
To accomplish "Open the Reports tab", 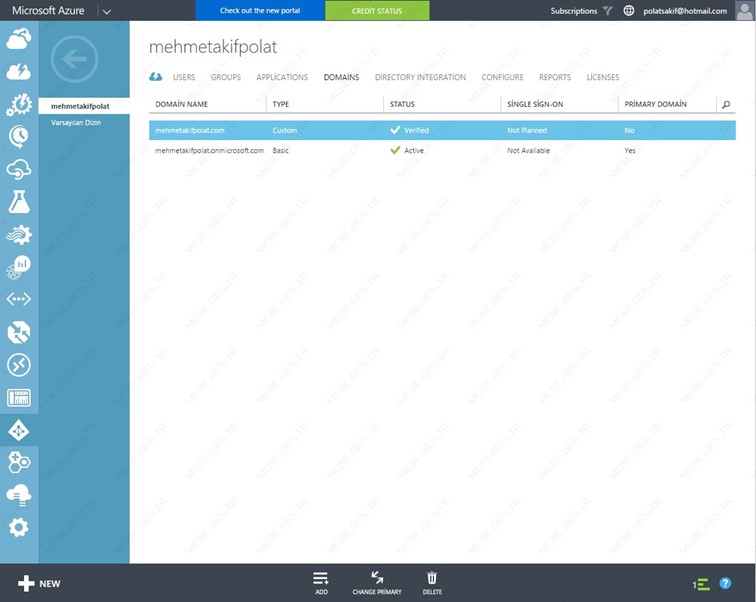I will coord(555,77).
